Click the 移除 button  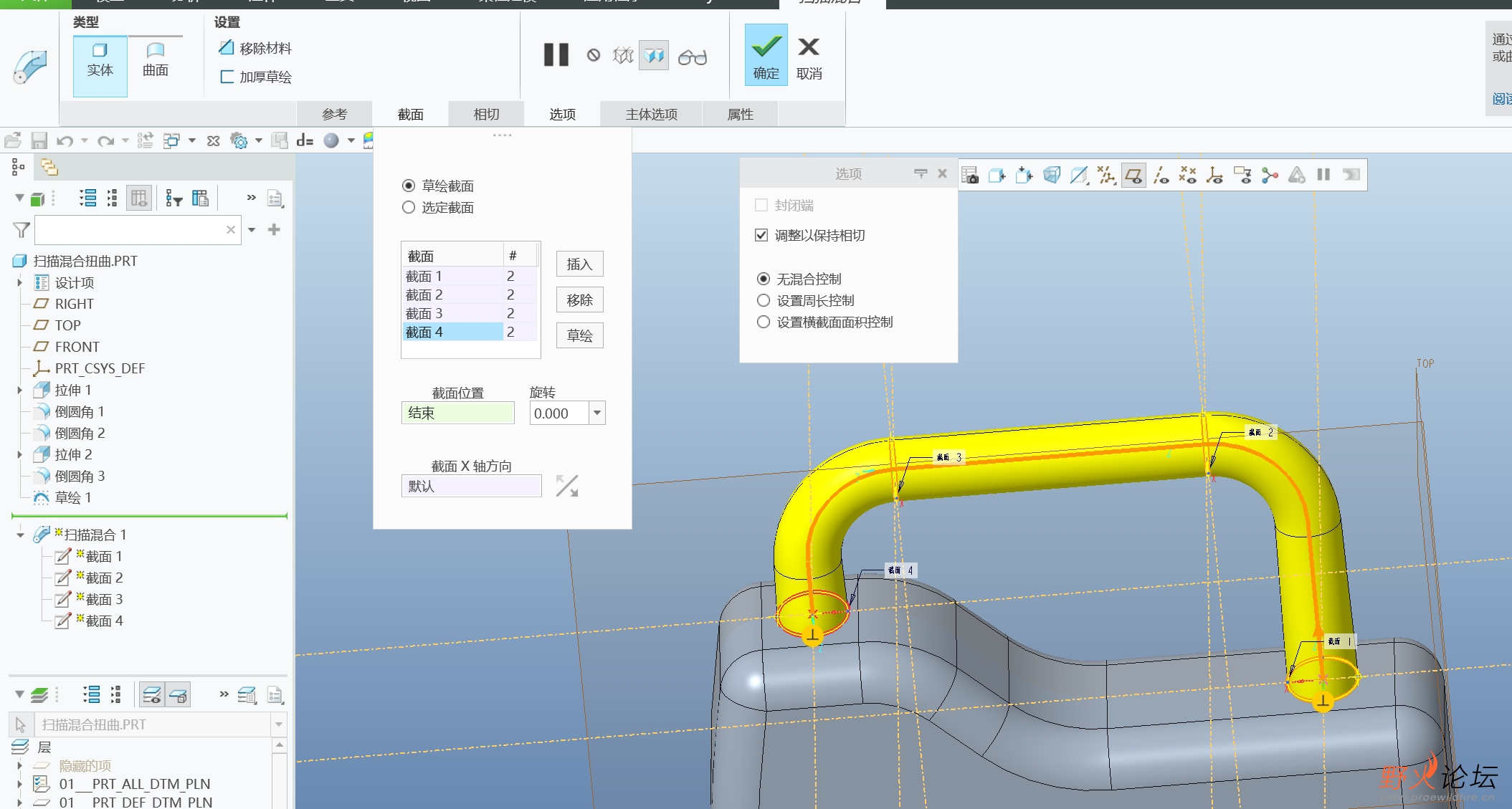coord(579,300)
